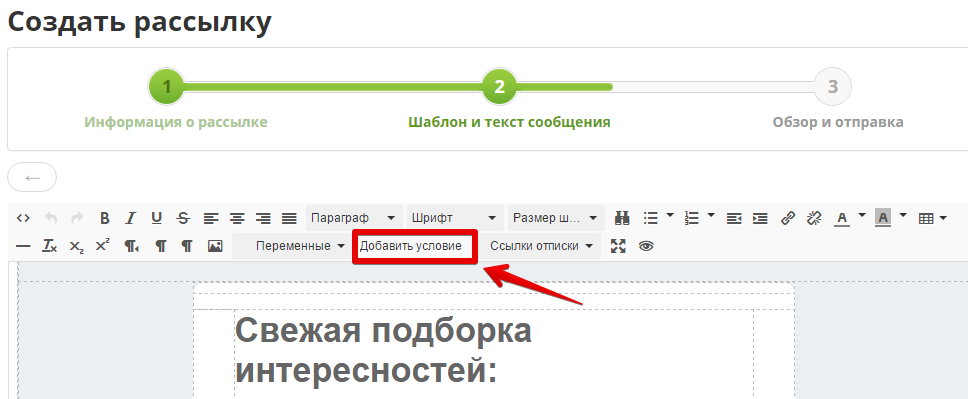Click the remove link icon
968x399 pixels.
pyautogui.click(x=814, y=218)
